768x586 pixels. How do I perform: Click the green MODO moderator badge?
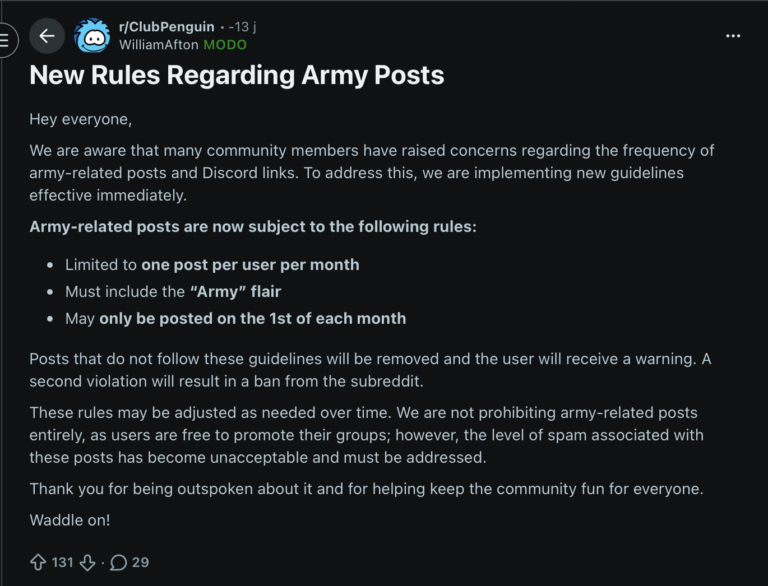coord(225,45)
